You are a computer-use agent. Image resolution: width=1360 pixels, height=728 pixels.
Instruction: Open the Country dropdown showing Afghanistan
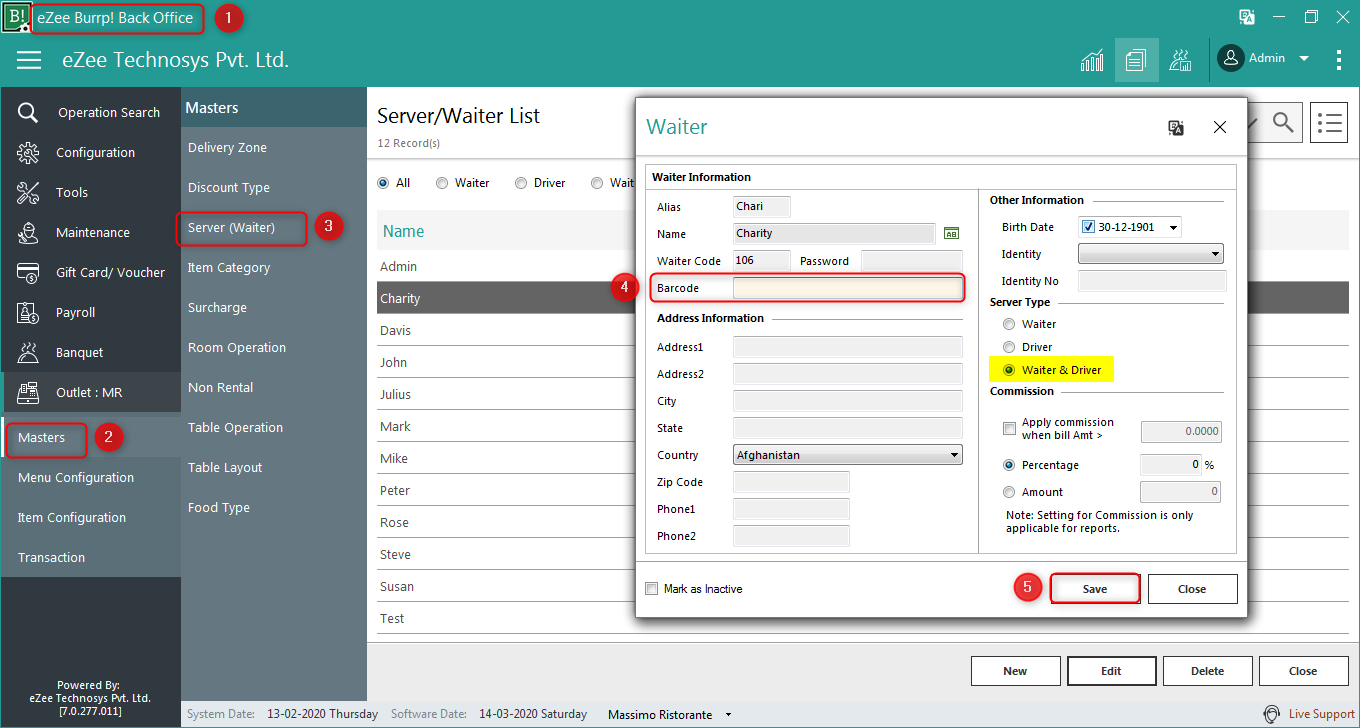(848, 455)
